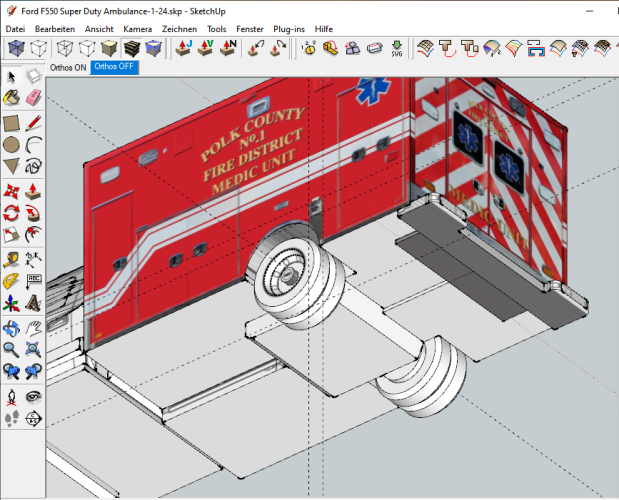Screen dimensions: 619x500
Task: Open the Ansicht menu
Action: point(99,29)
